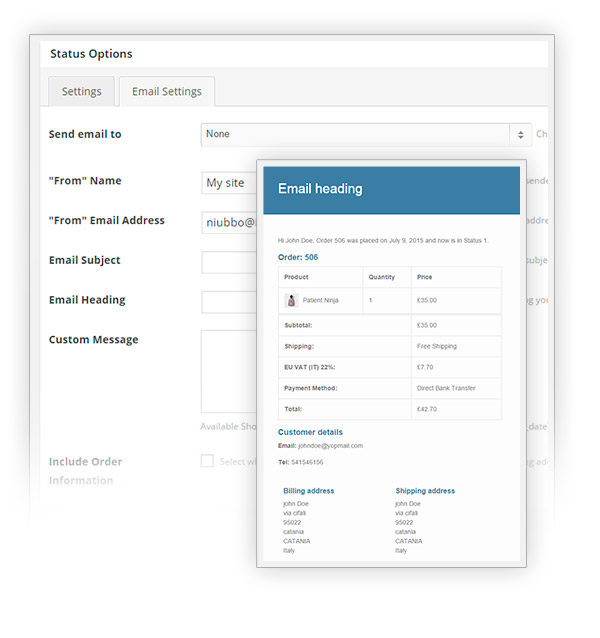Click the Subtotal value £35.00
Image resolution: width=600 pixels, height=638 pixels.
(x=427, y=325)
